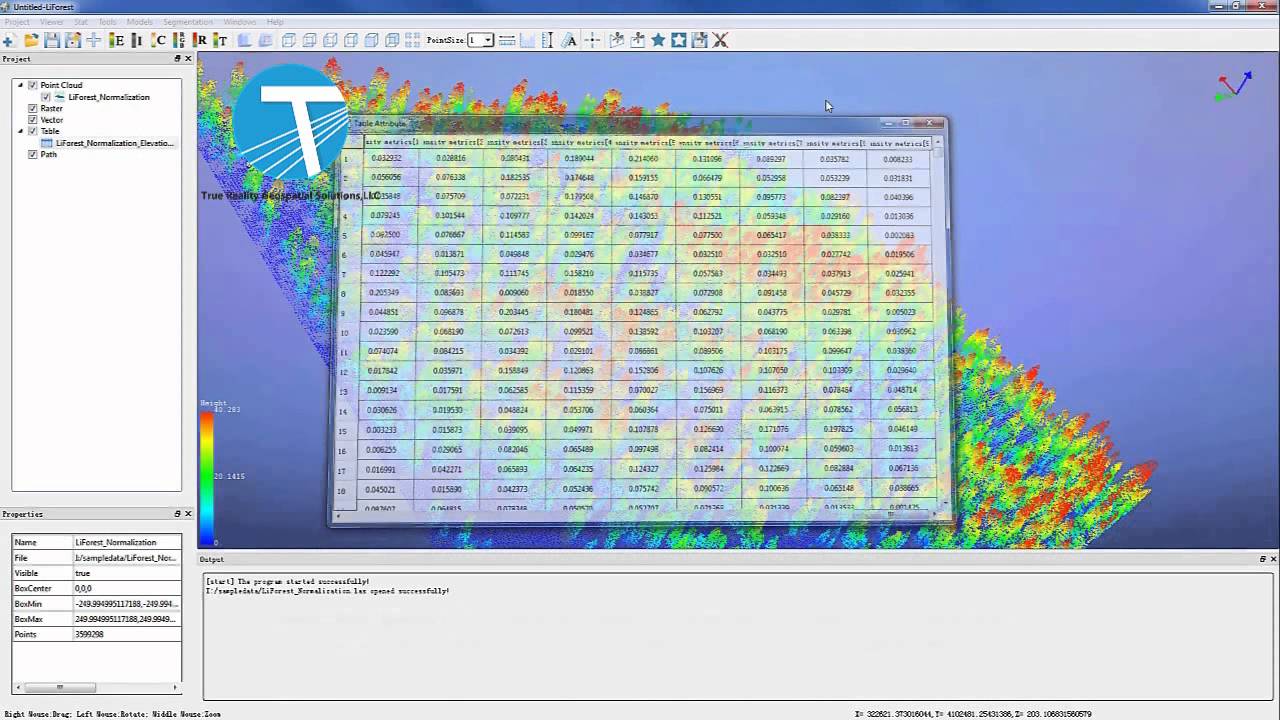Screen dimensions: 1280x720
Task: Click the Add data plus icon
Action: 9,40
